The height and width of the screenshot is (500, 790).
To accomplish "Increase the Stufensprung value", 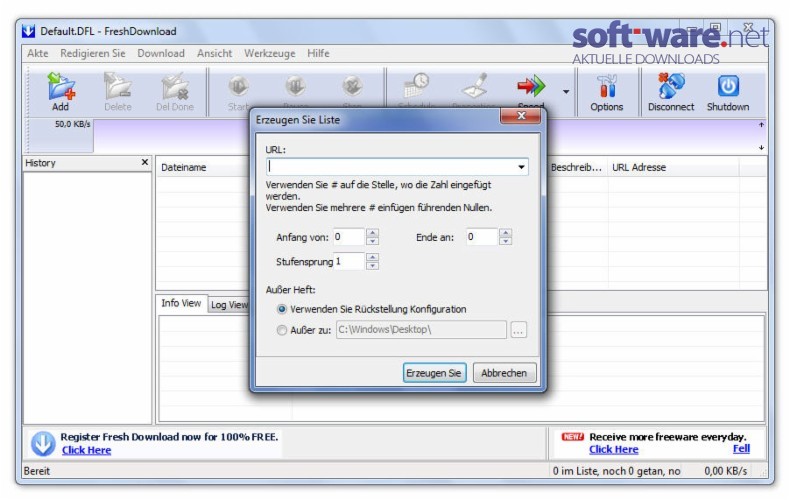I will coord(372,257).
